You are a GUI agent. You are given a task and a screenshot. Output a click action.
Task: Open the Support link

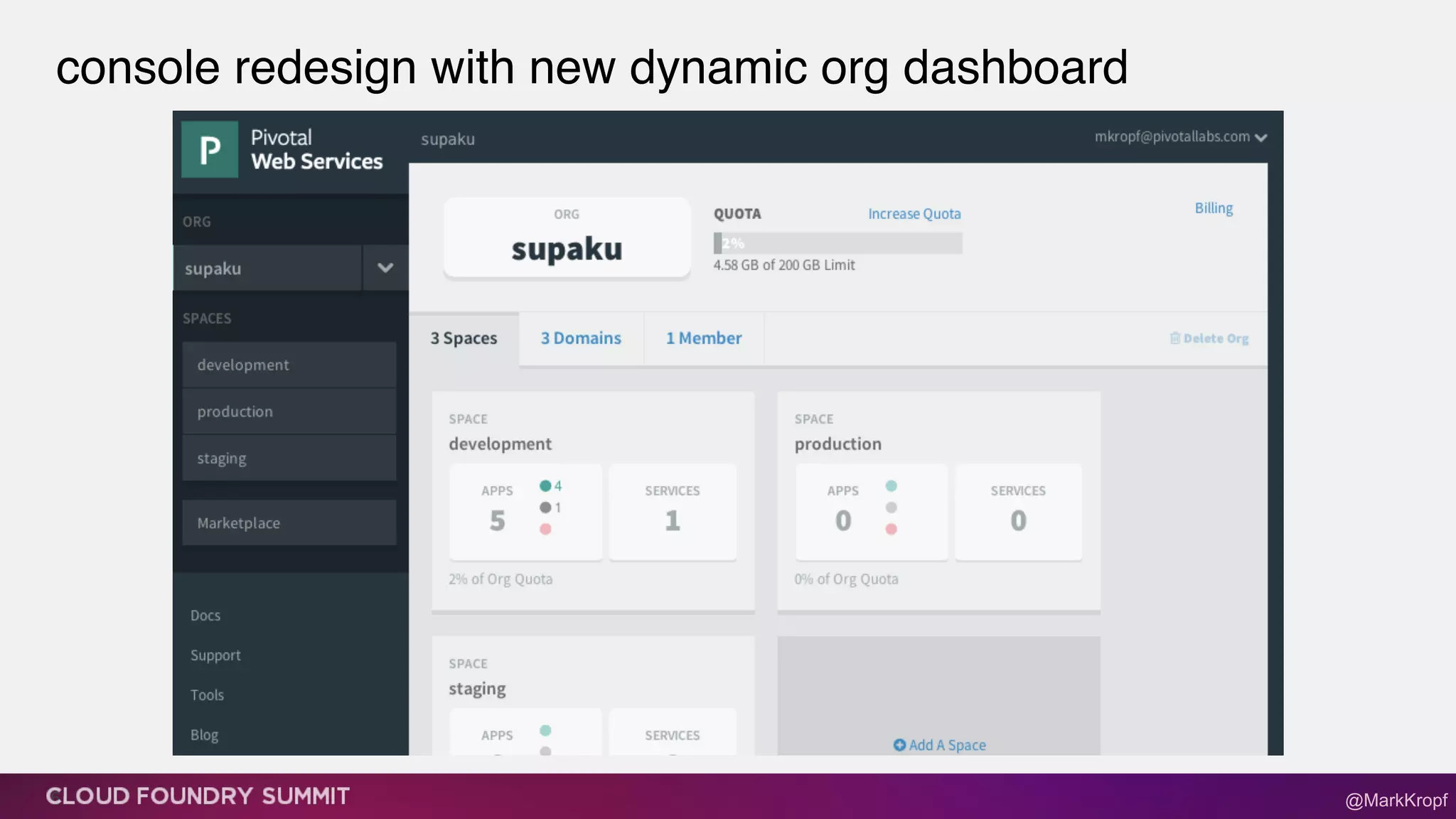[x=215, y=655]
